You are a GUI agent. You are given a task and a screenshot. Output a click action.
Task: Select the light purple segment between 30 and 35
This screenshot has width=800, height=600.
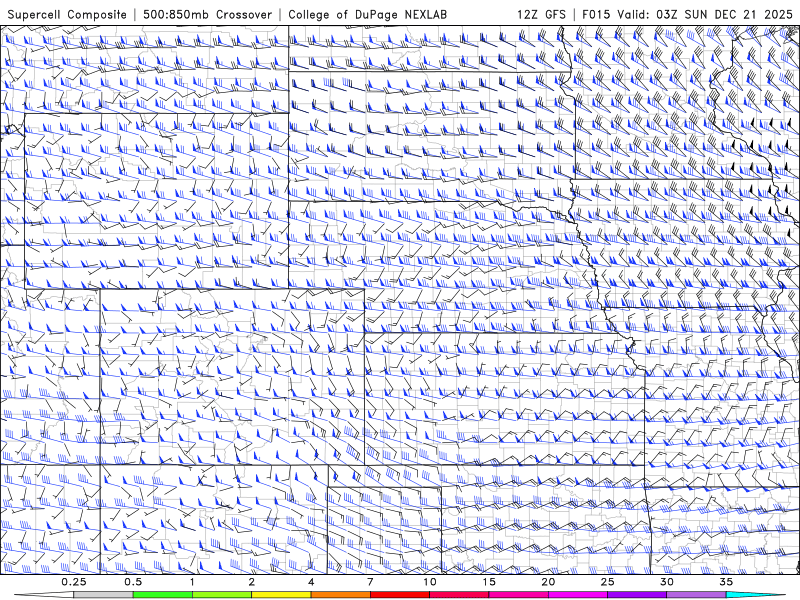coord(696,595)
